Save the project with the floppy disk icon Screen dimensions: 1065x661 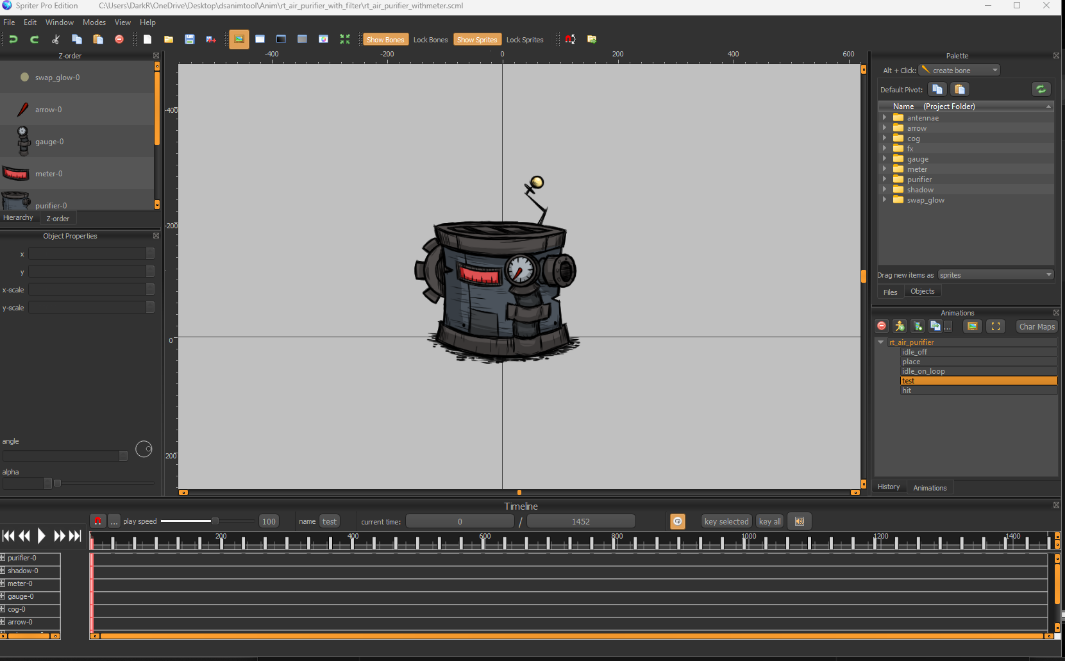coord(189,39)
